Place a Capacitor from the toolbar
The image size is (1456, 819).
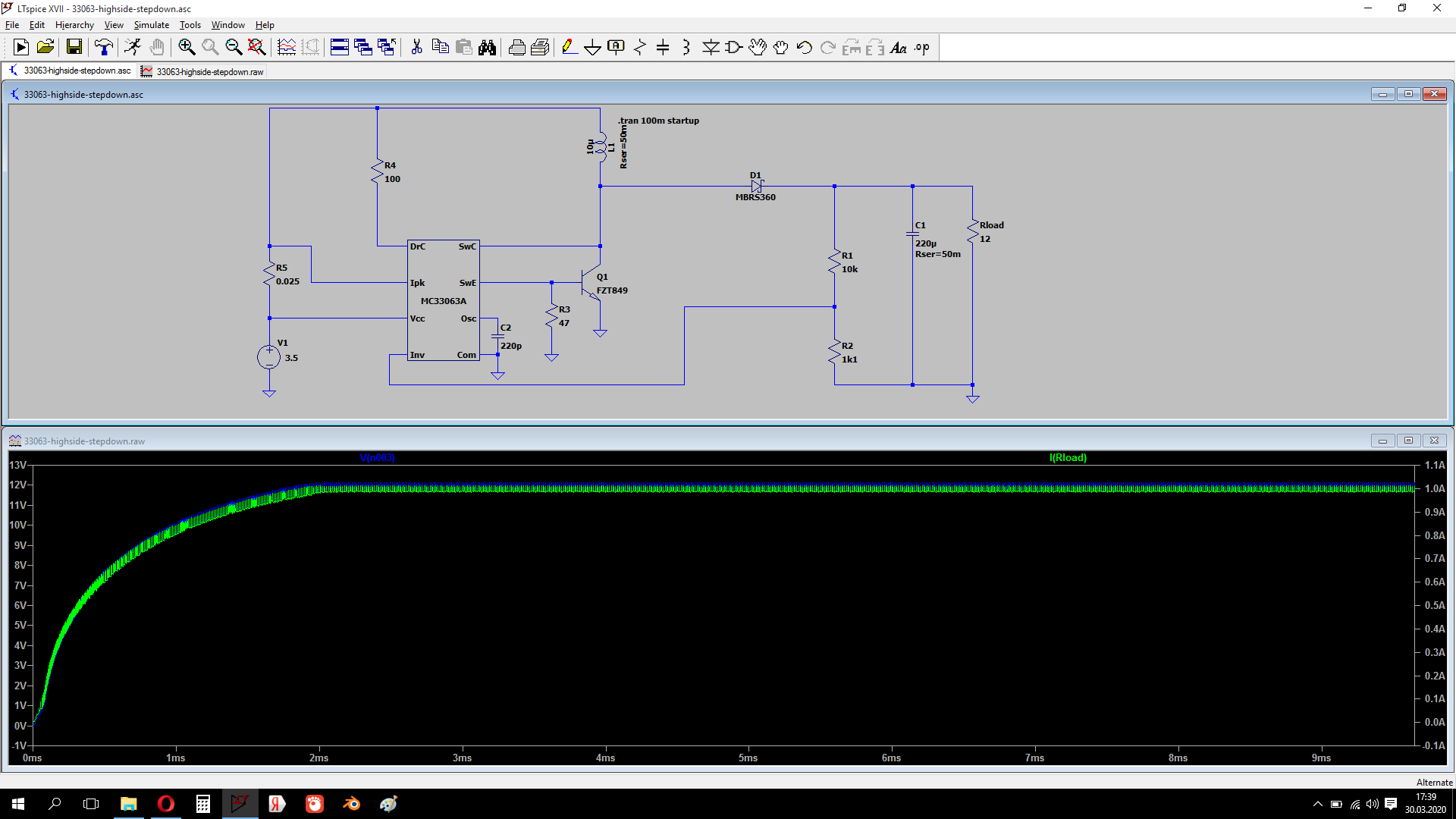663,47
